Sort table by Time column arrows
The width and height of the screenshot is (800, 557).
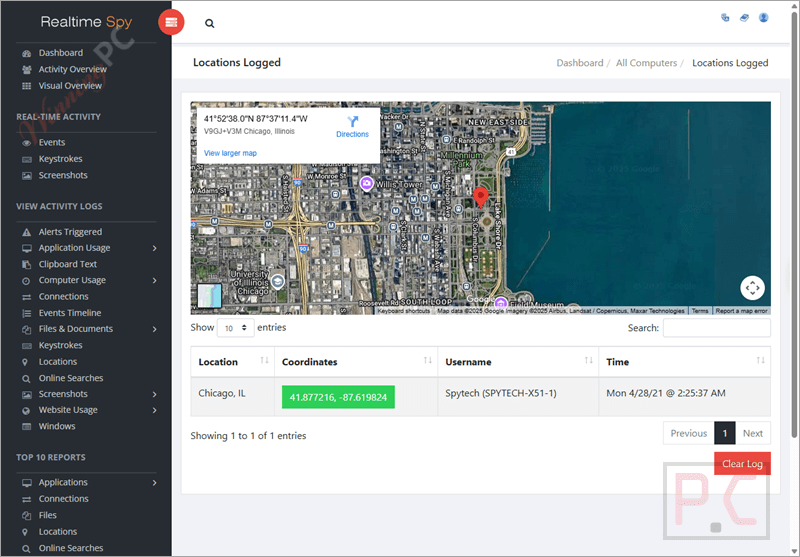point(760,361)
